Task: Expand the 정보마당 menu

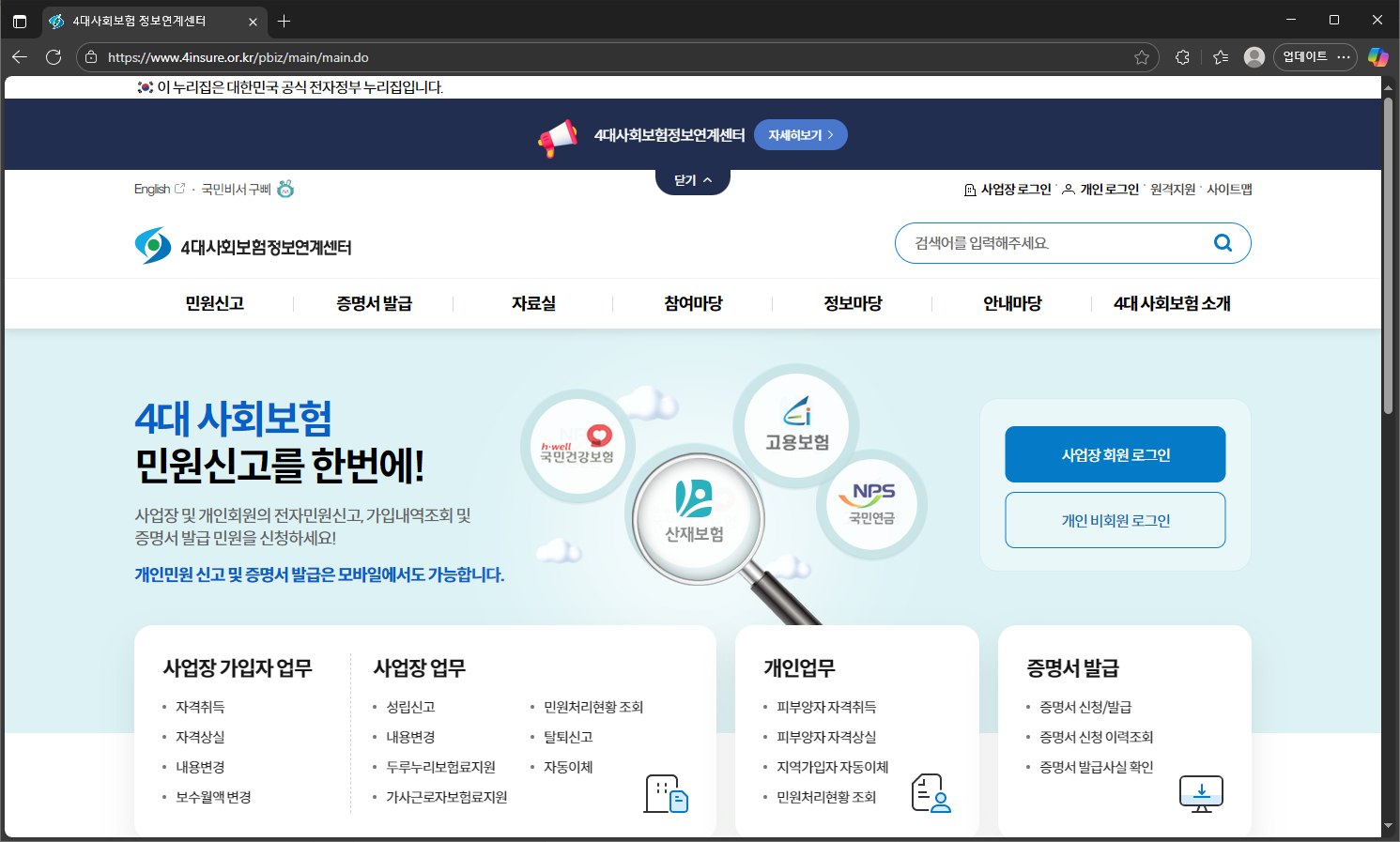Action: coord(853,303)
